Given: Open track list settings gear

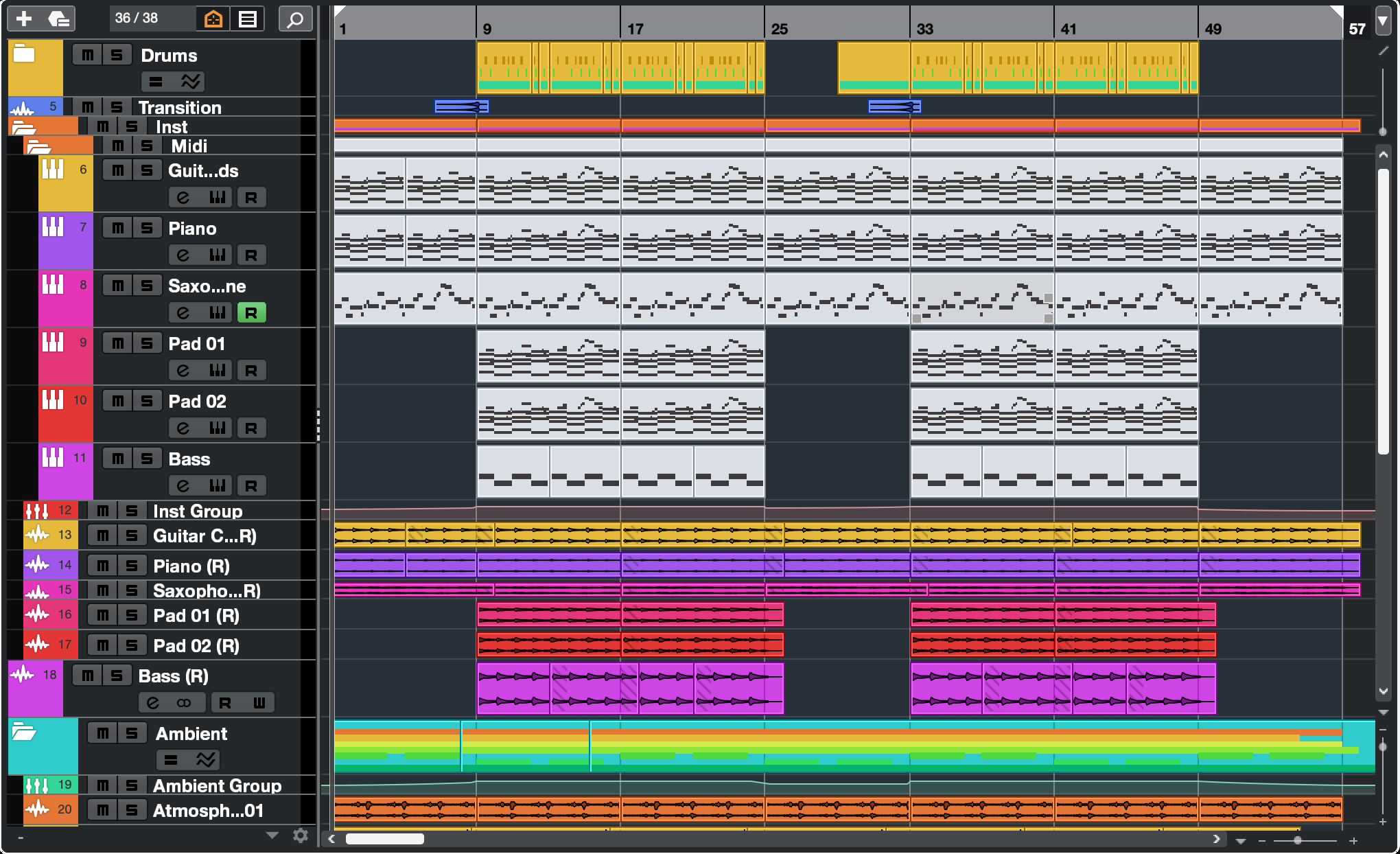Looking at the screenshot, I should click(x=301, y=835).
